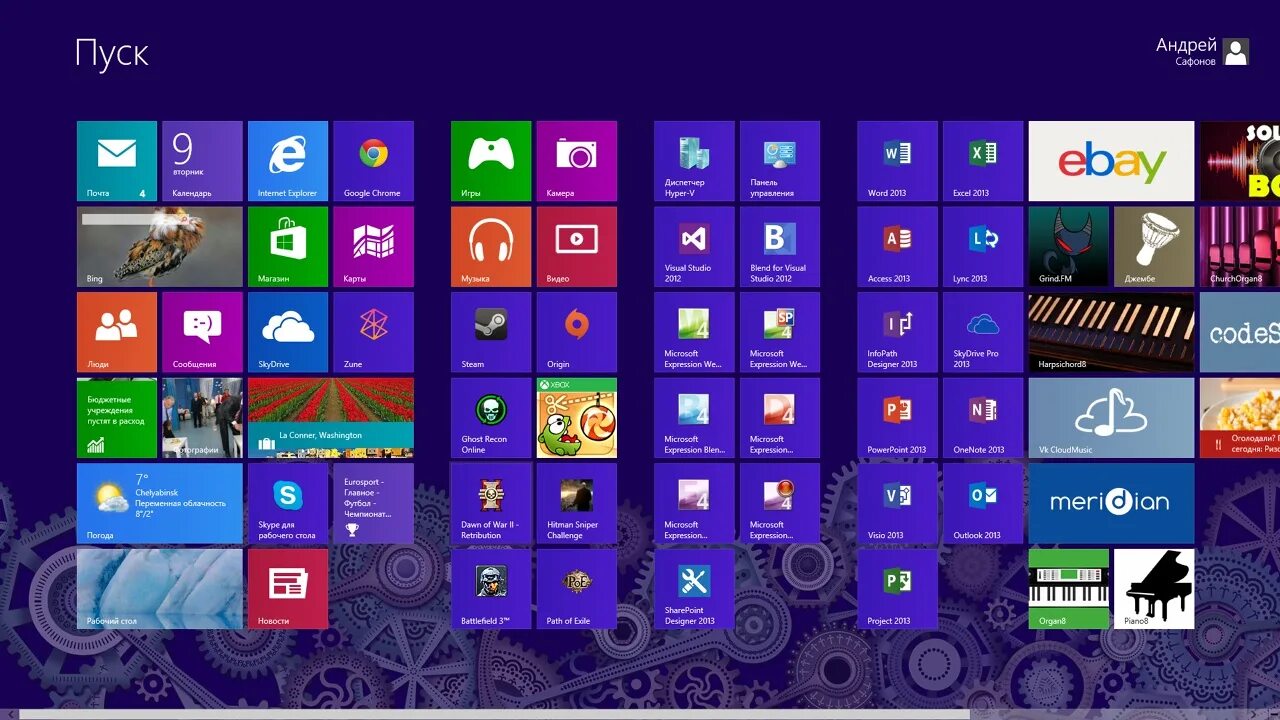Launch Visio 2013 tile

pos(897,503)
